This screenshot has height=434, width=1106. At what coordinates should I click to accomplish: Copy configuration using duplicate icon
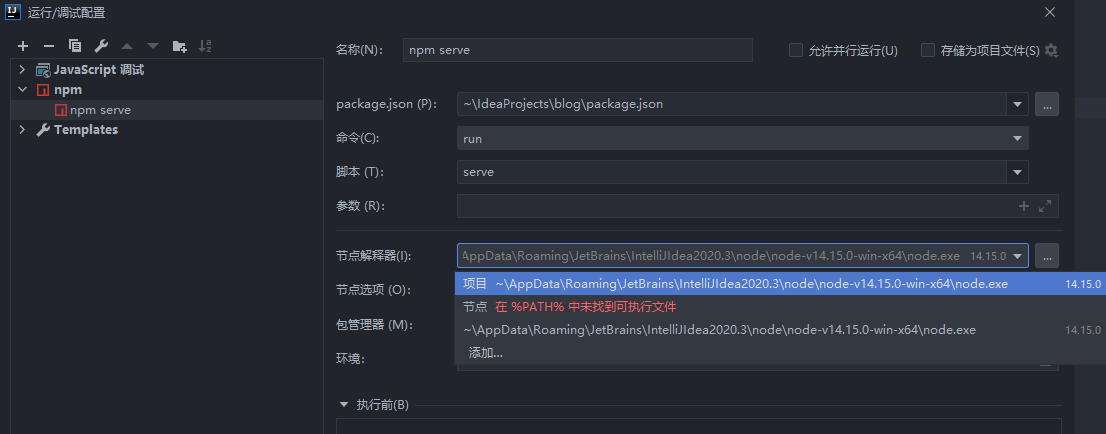(75, 46)
